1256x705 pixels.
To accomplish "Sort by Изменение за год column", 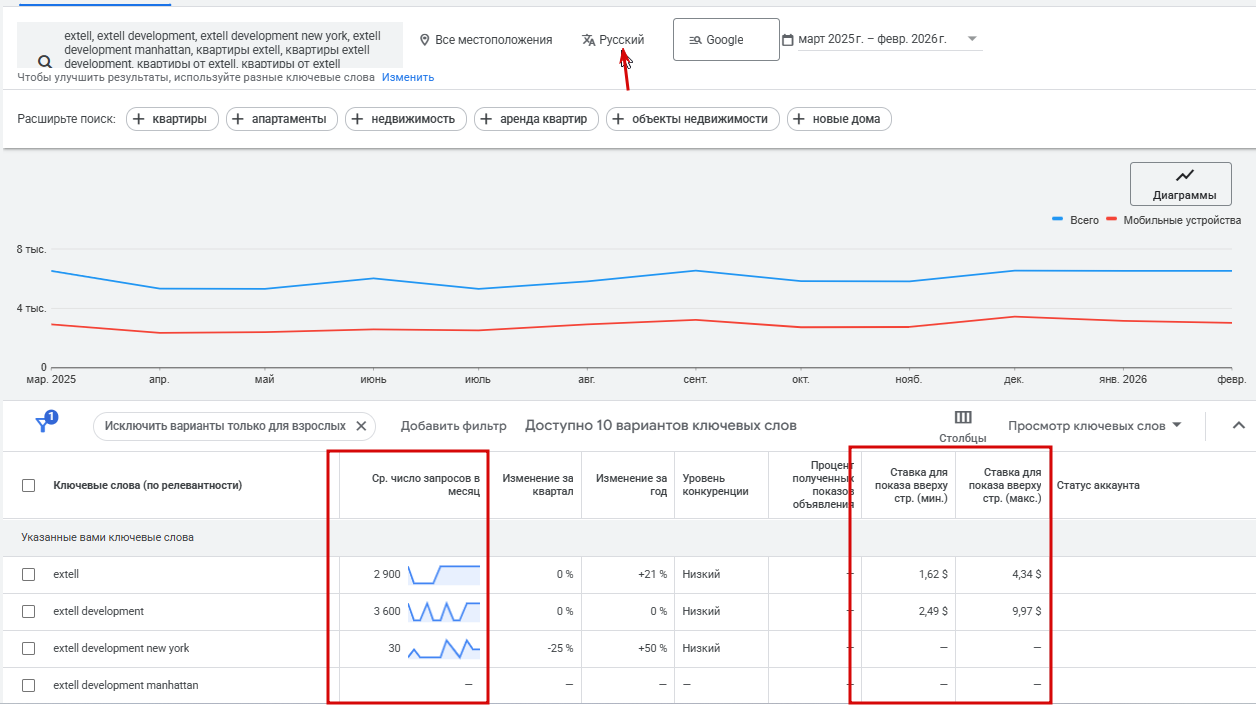I will click(631, 485).
